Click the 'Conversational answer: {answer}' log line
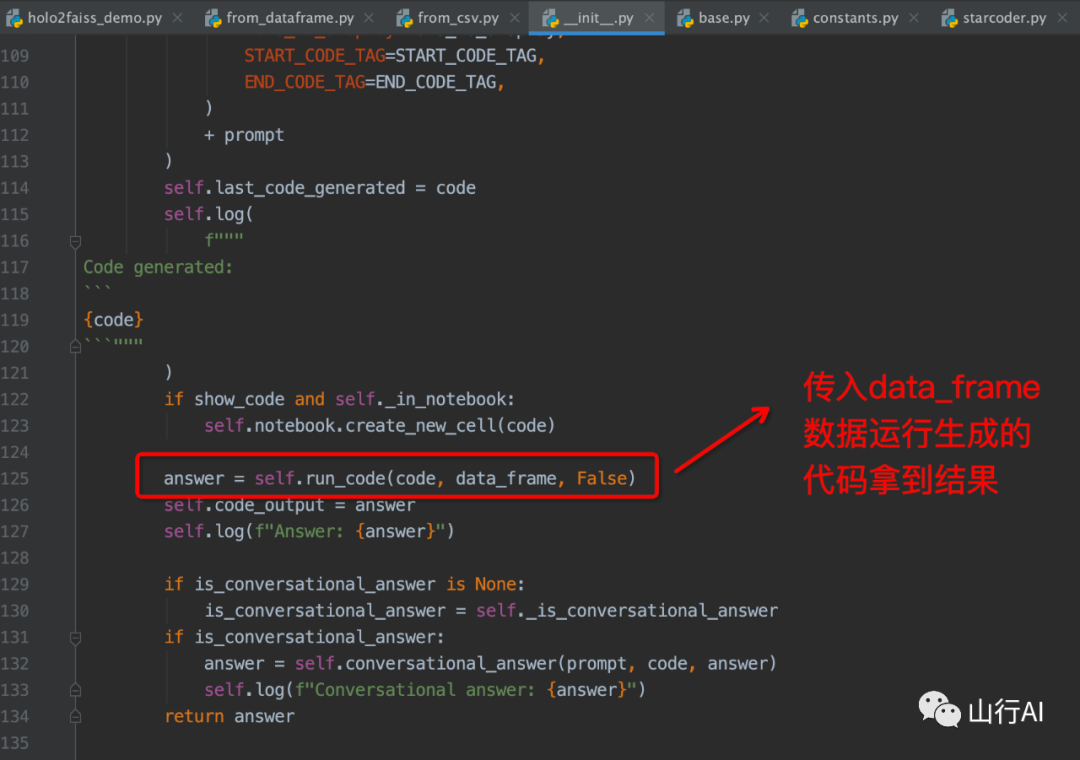 [x=425, y=690]
